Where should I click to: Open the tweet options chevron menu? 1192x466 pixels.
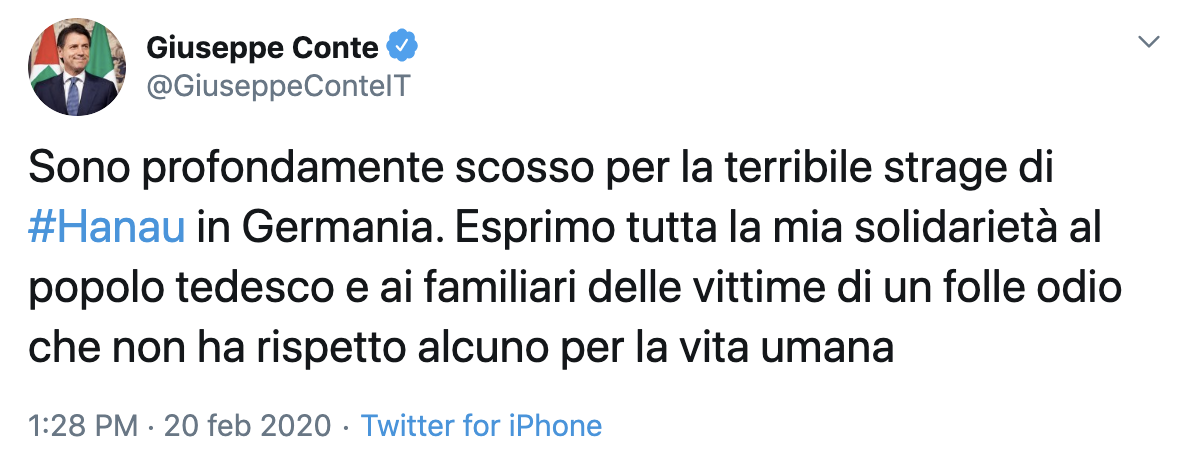[1150, 43]
